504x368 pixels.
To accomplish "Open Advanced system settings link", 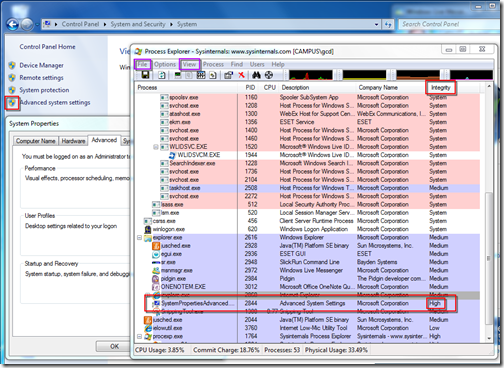I will (55, 103).
